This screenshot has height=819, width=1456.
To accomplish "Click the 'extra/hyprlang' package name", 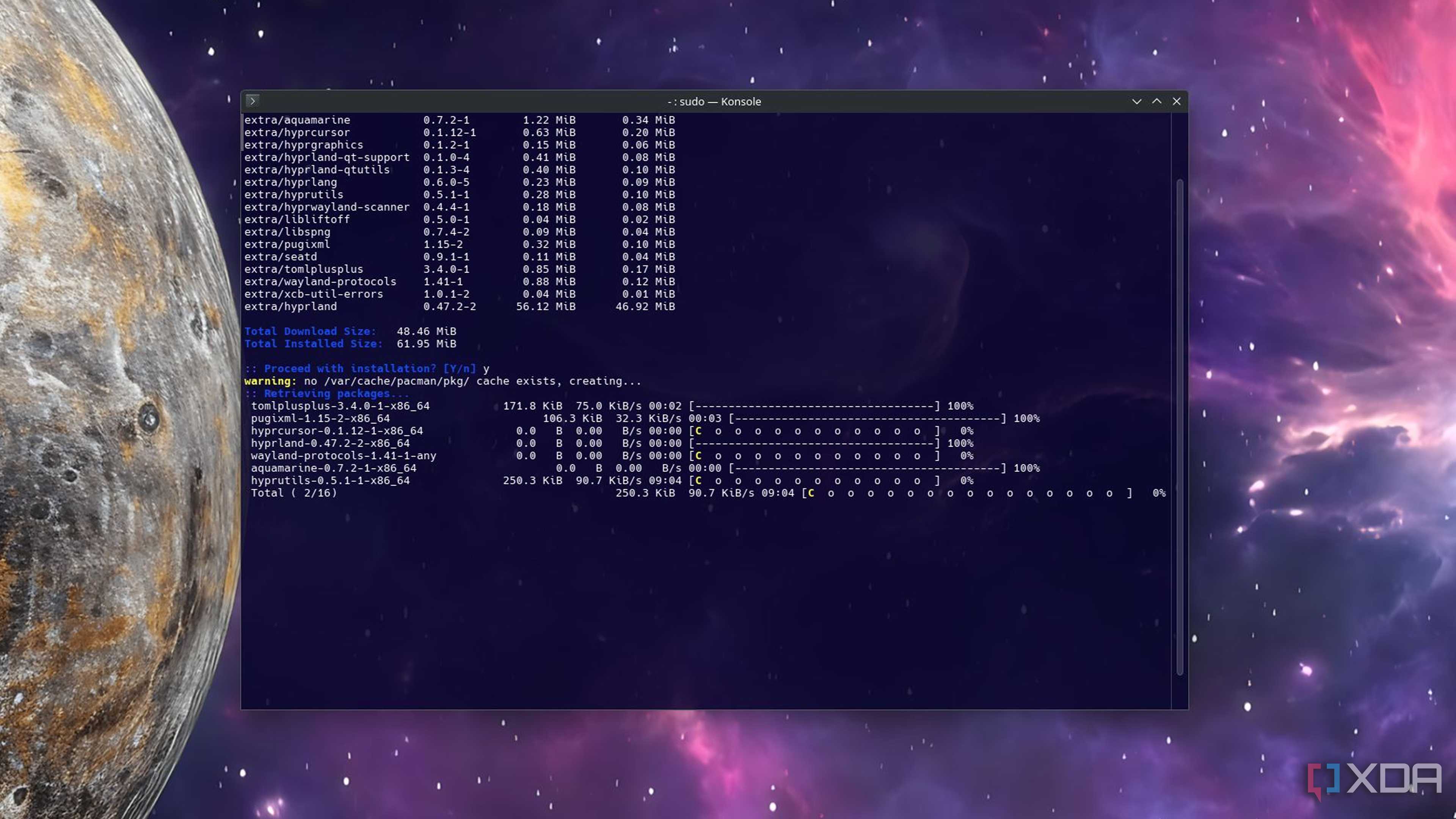I will coord(290,182).
